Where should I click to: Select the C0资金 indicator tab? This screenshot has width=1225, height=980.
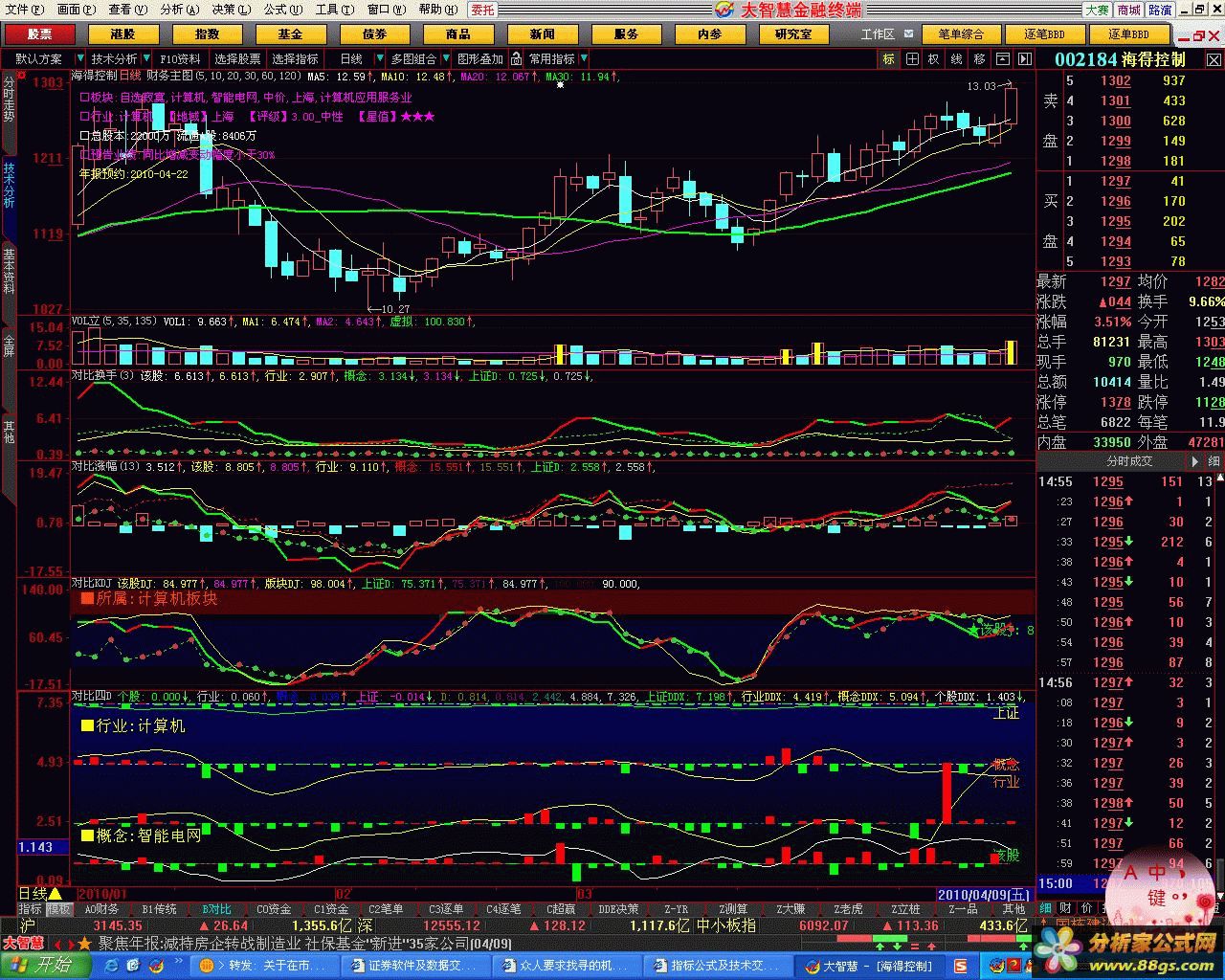(x=274, y=909)
